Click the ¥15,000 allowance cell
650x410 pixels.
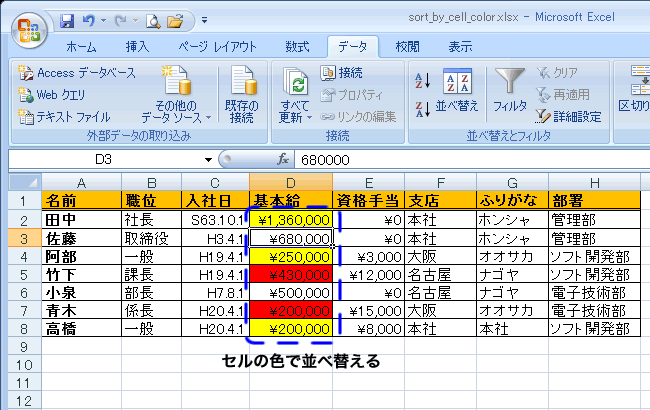point(369,311)
